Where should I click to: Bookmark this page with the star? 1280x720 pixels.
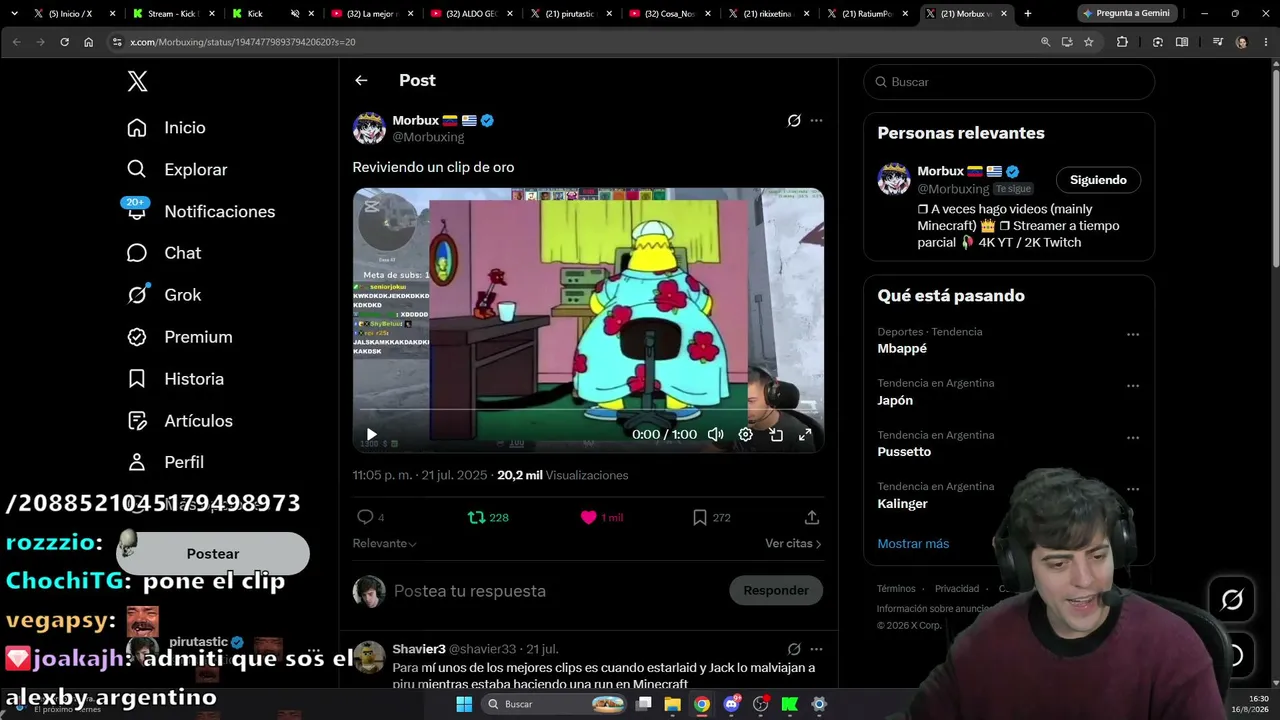[1089, 42]
